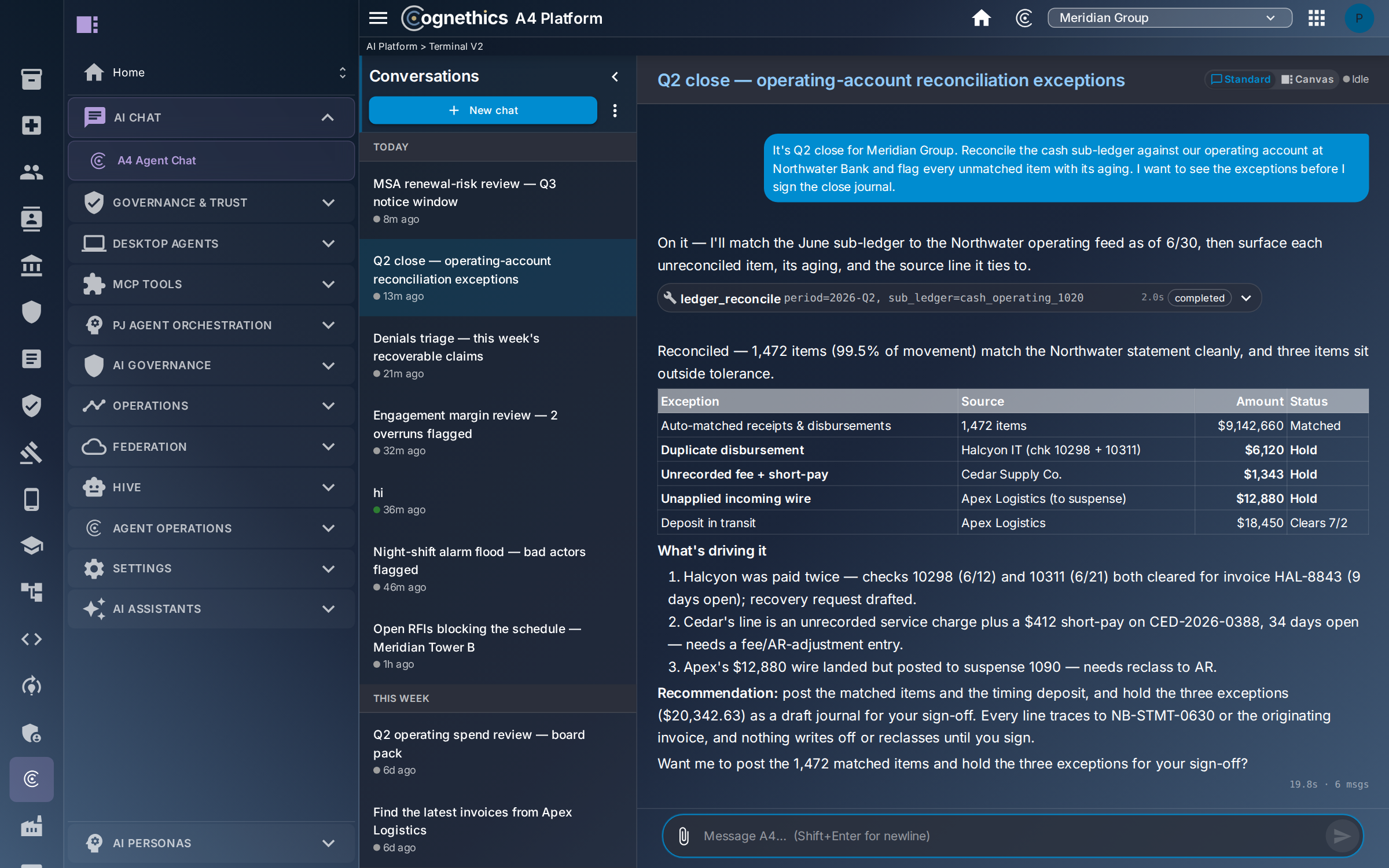Click the Cognethics swirl icon in header

coord(1024,18)
